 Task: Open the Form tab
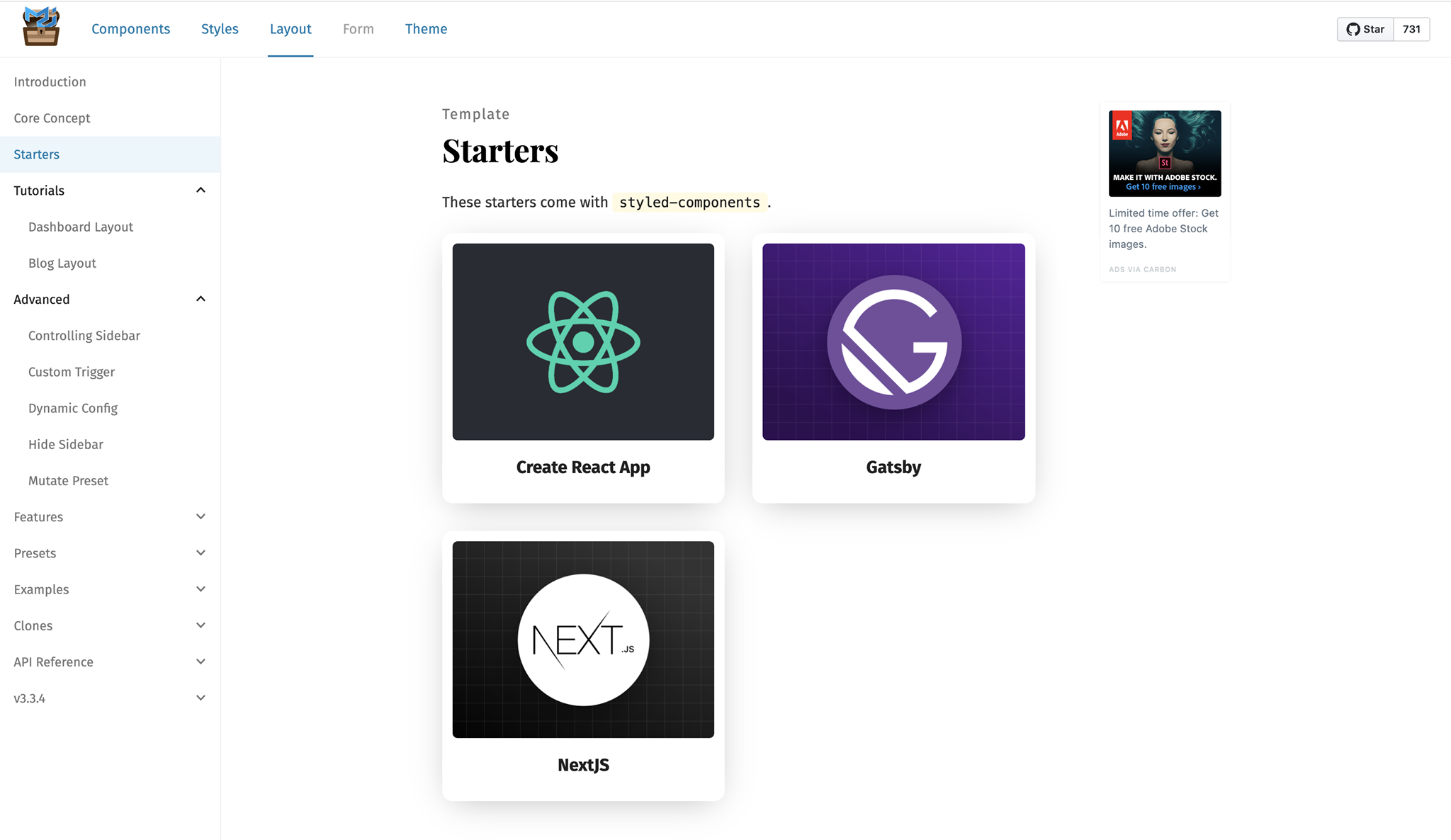tap(358, 29)
